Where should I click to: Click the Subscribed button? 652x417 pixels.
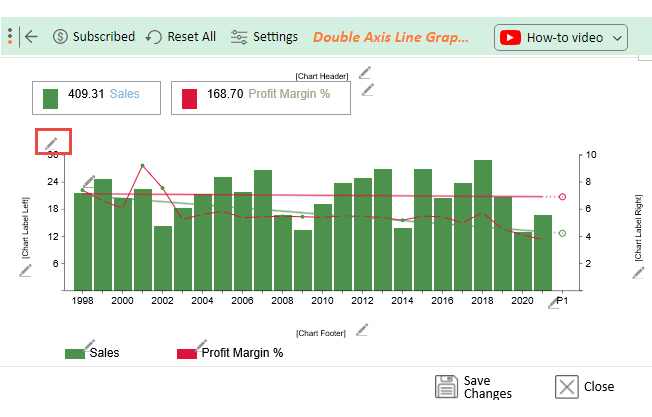click(94, 37)
